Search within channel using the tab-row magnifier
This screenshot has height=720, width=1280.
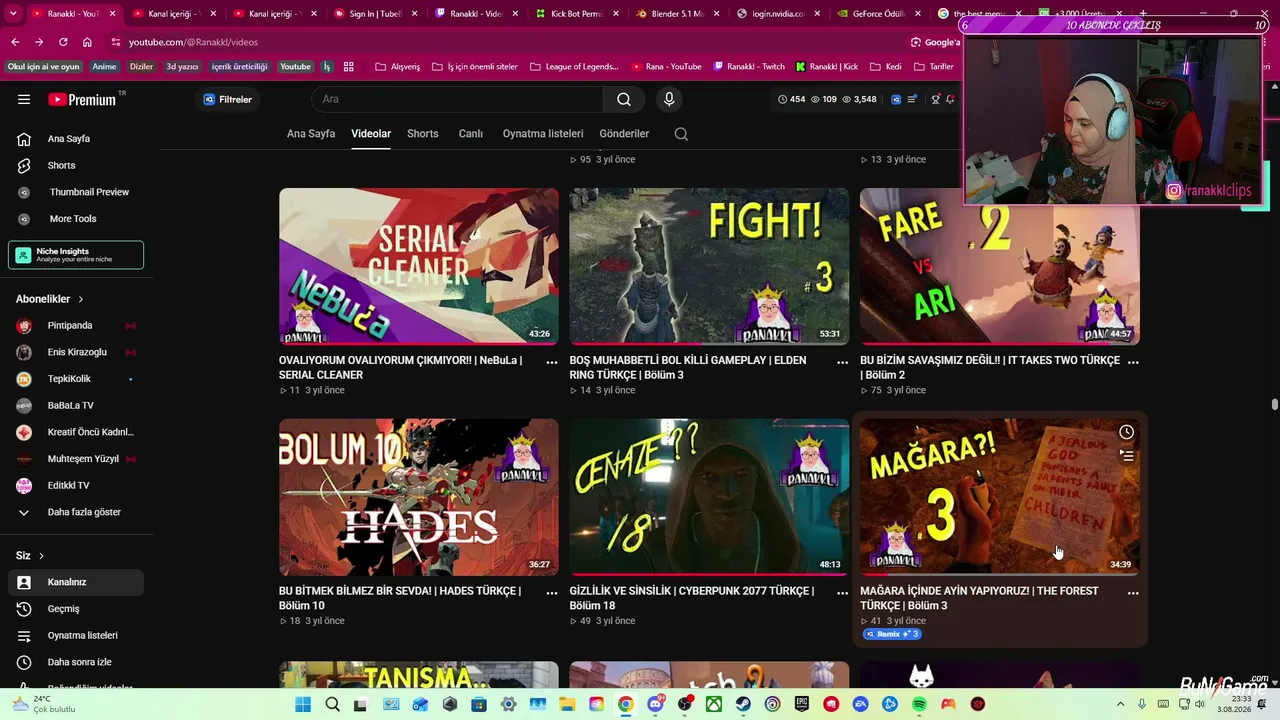[681, 134]
